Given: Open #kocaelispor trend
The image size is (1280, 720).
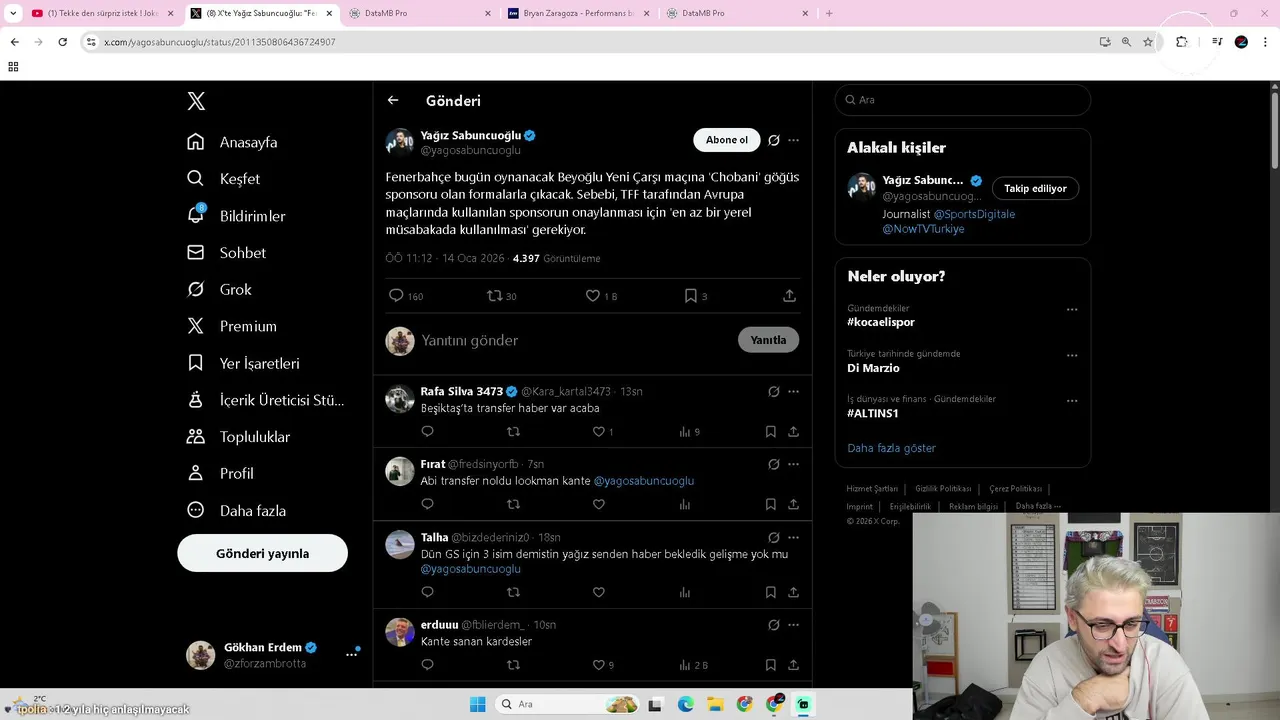Looking at the screenshot, I should tap(881, 322).
